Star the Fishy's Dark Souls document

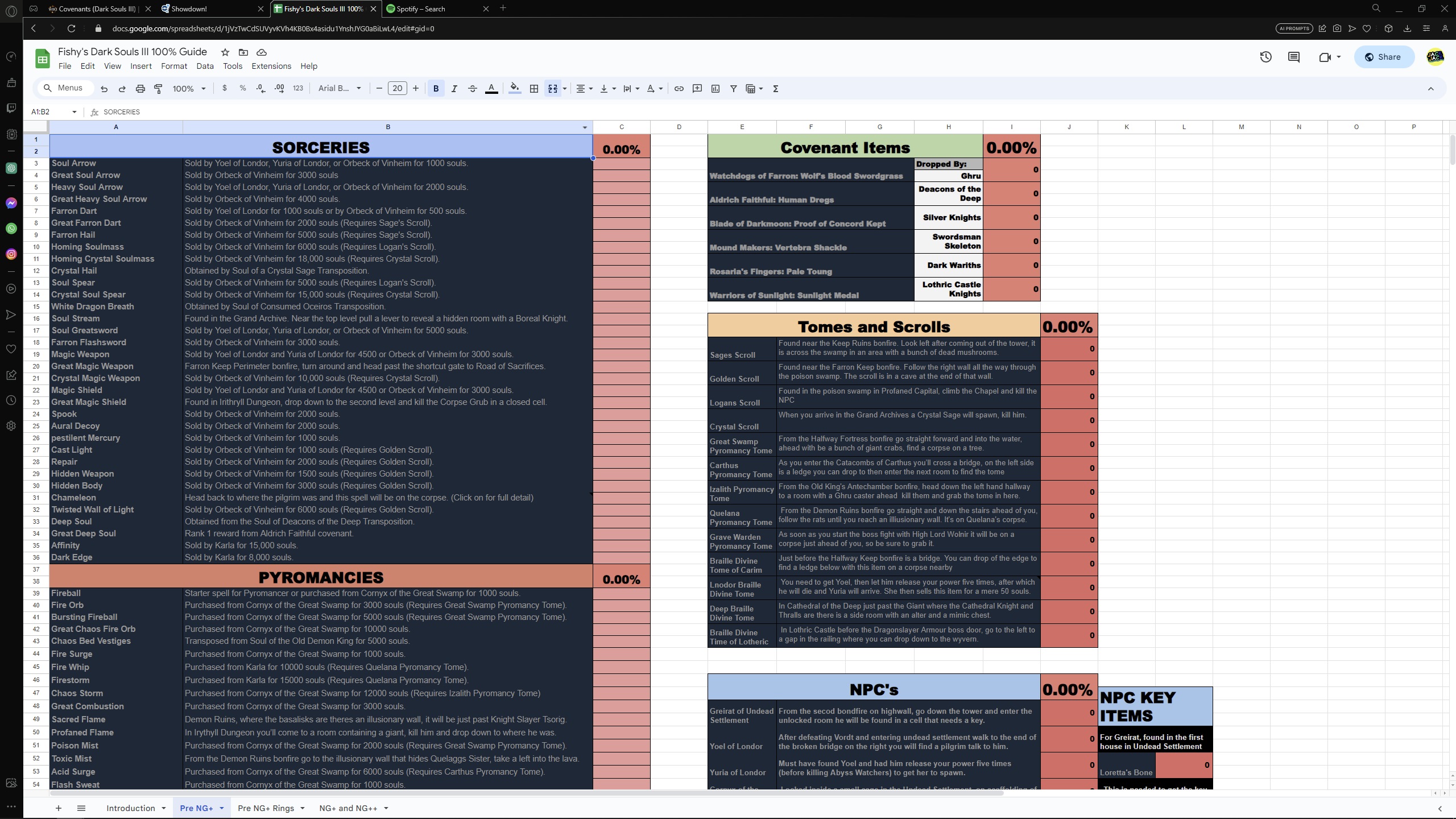(x=225, y=52)
